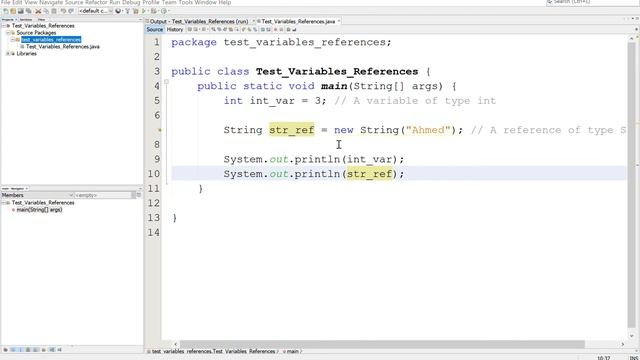Click the main breadcrumb at editor bottom
Viewport: 640px width, 360px height.
pyautogui.click(x=292, y=351)
